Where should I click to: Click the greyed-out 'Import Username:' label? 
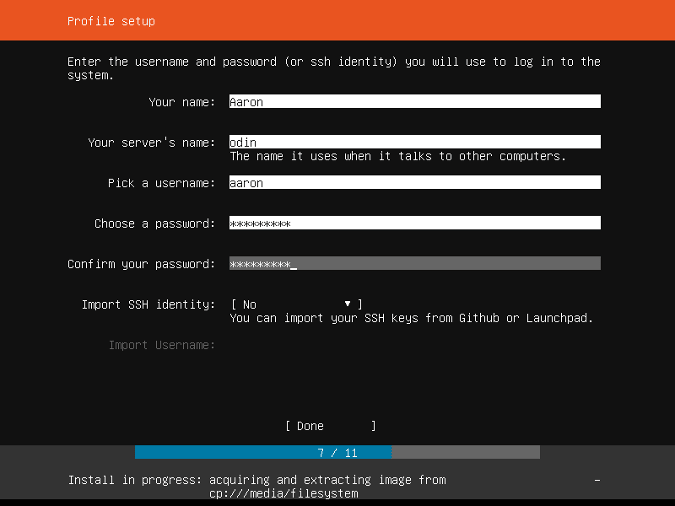click(161, 345)
